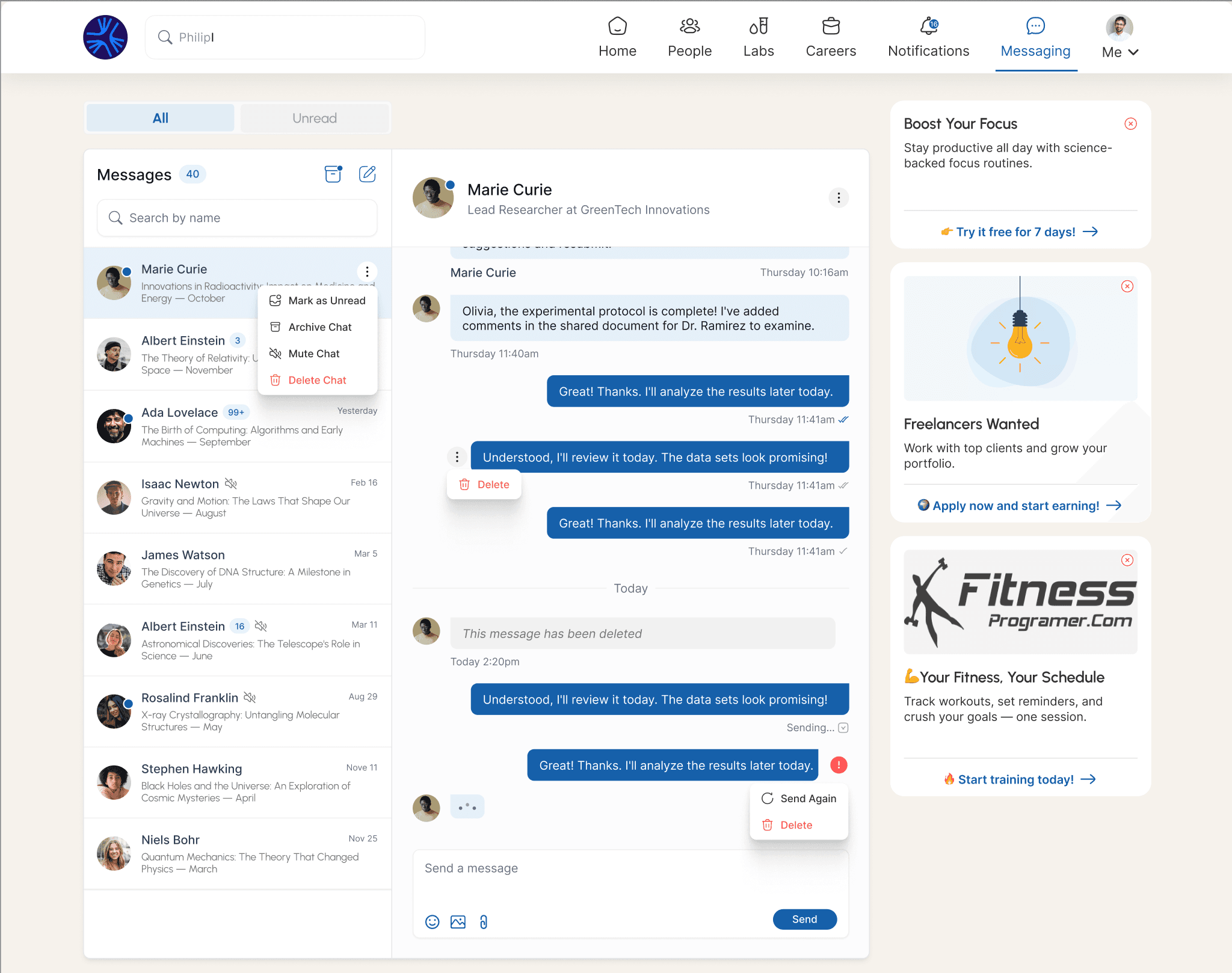Click the site logo in the header
Image resolution: width=1232 pixels, height=973 pixels.
105,37
